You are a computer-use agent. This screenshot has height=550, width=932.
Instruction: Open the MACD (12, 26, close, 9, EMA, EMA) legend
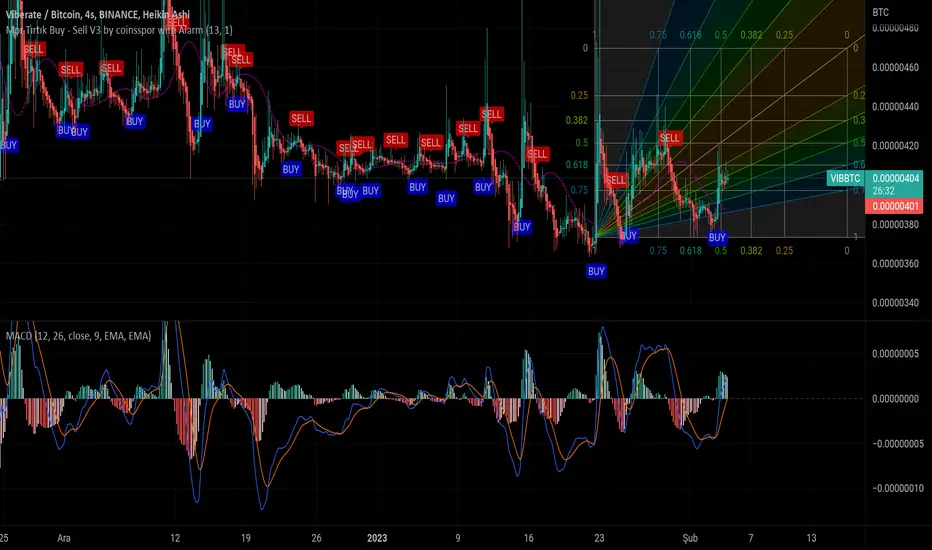tap(78, 336)
